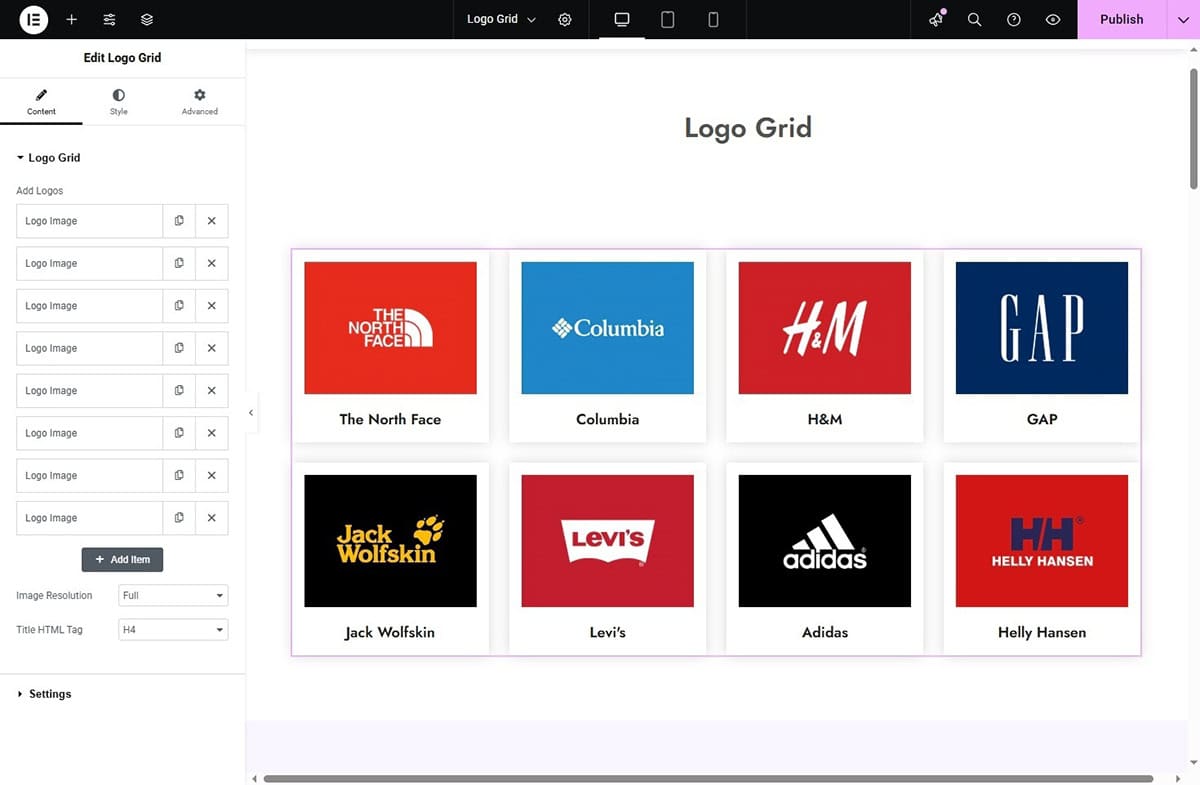Screen dimensions: 1200x785
Task: Duplicate the fifth Logo Image item
Action: tap(179, 391)
